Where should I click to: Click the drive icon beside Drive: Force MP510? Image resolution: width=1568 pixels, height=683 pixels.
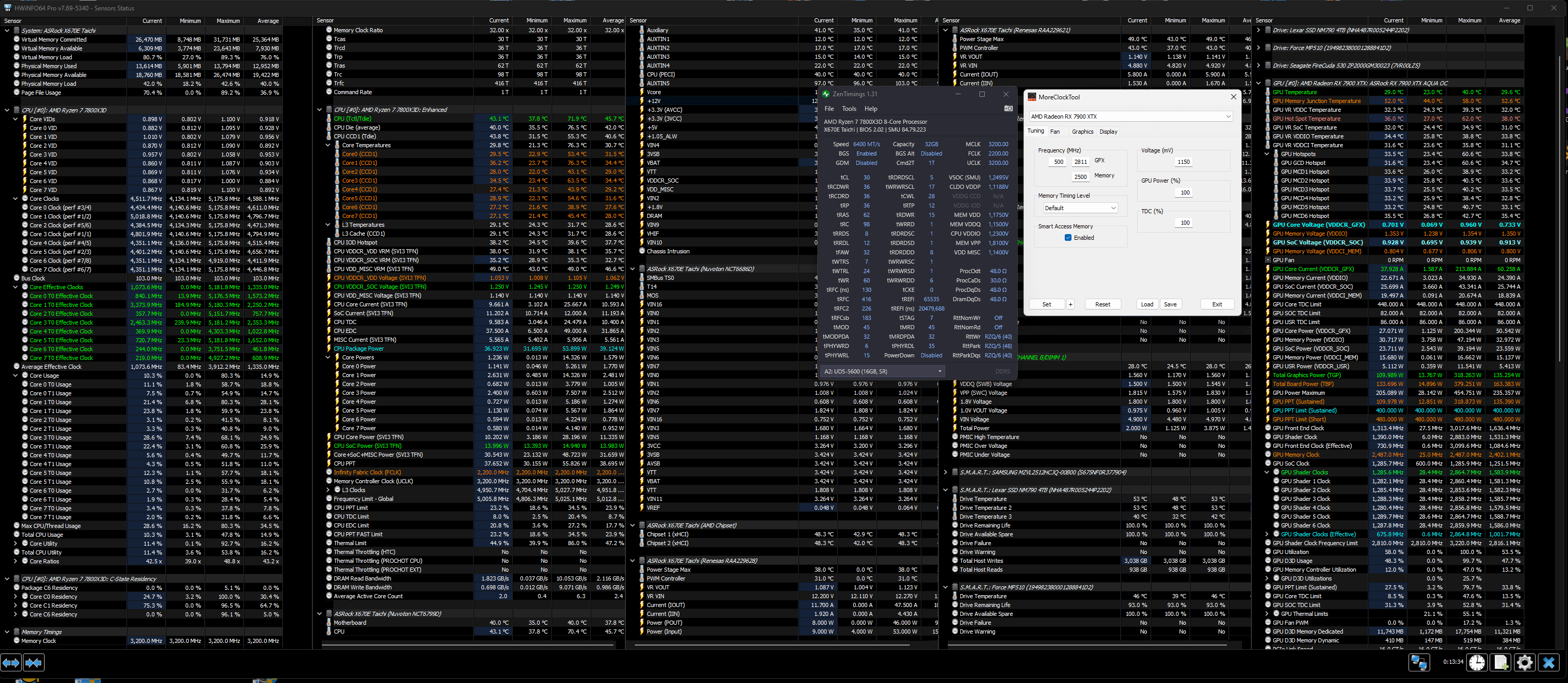[x=1268, y=47]
